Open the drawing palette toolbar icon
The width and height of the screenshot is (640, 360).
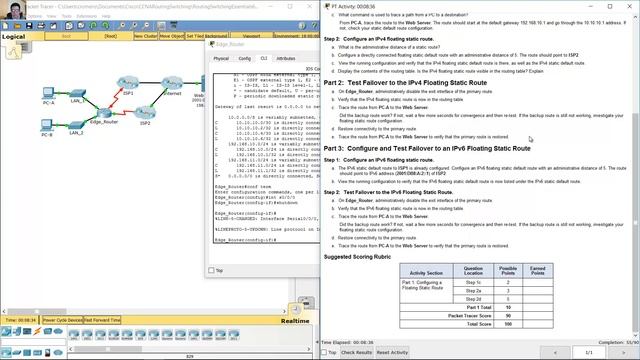pyautogui.click(x=162, y=26)
